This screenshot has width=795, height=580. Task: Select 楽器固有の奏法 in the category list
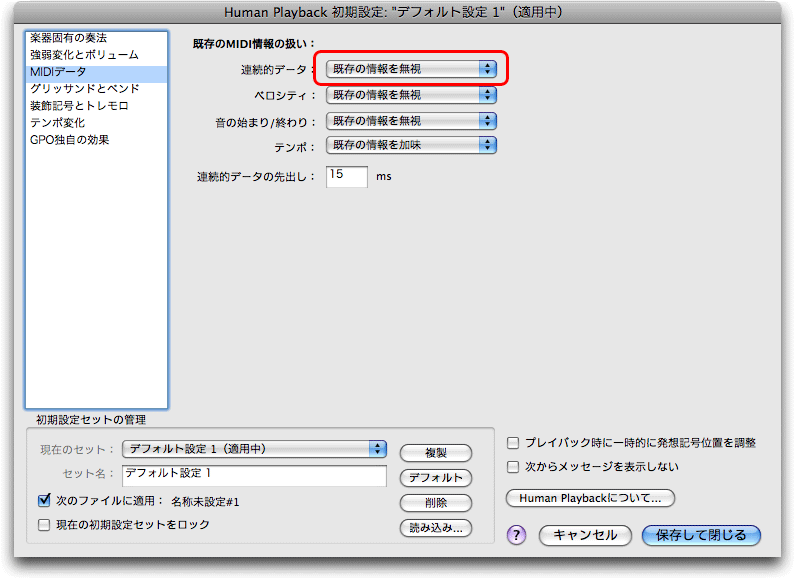[96, 39]
